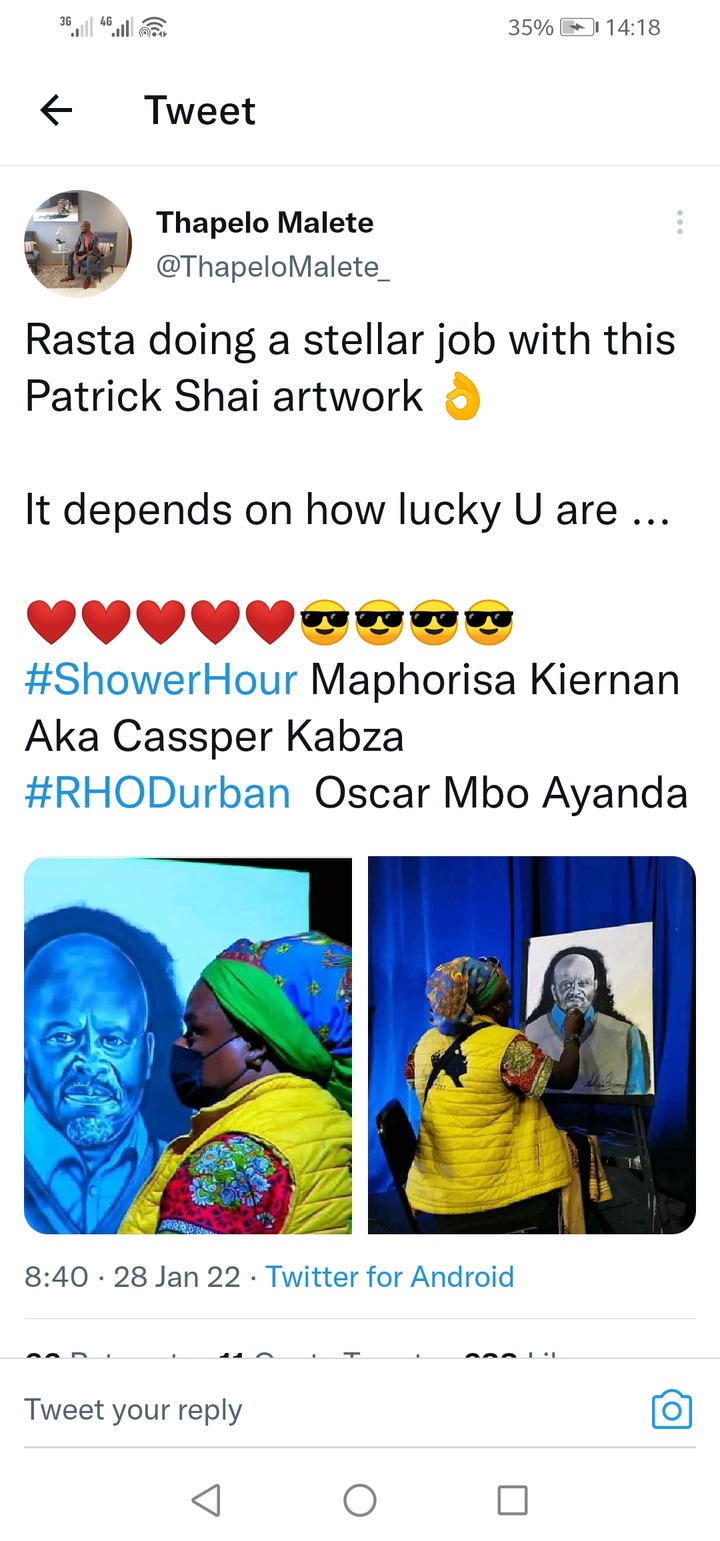Tap the Wi-Fi hotspot status icon

153,28
